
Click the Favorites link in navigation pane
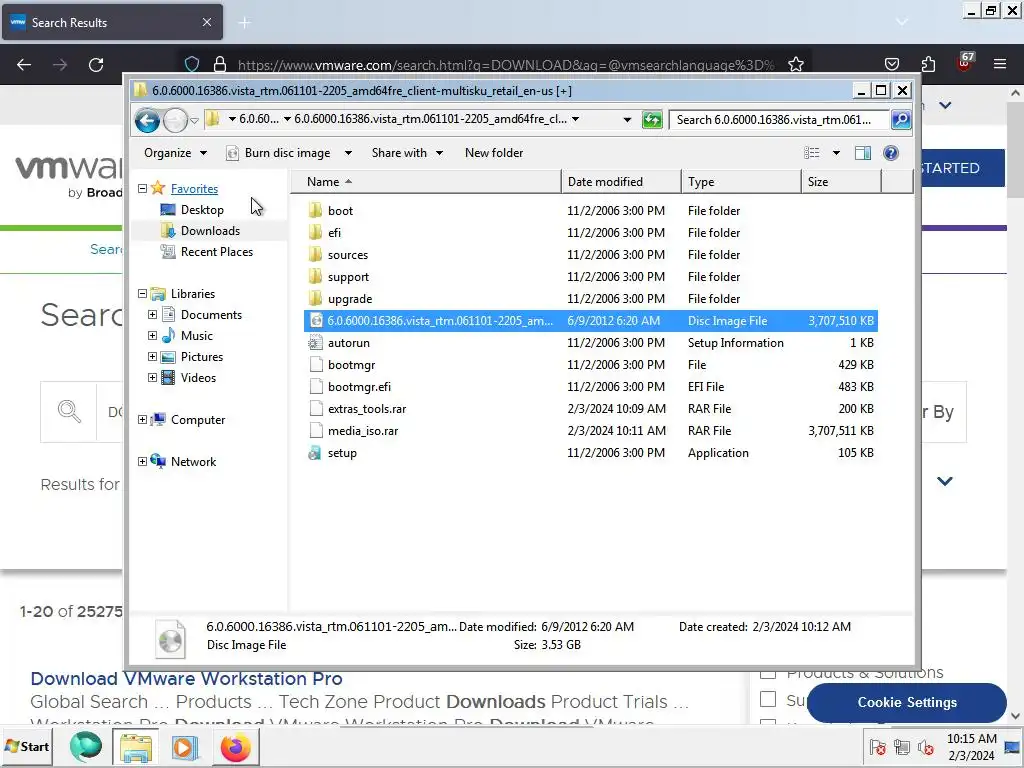[x=194, y=189]
